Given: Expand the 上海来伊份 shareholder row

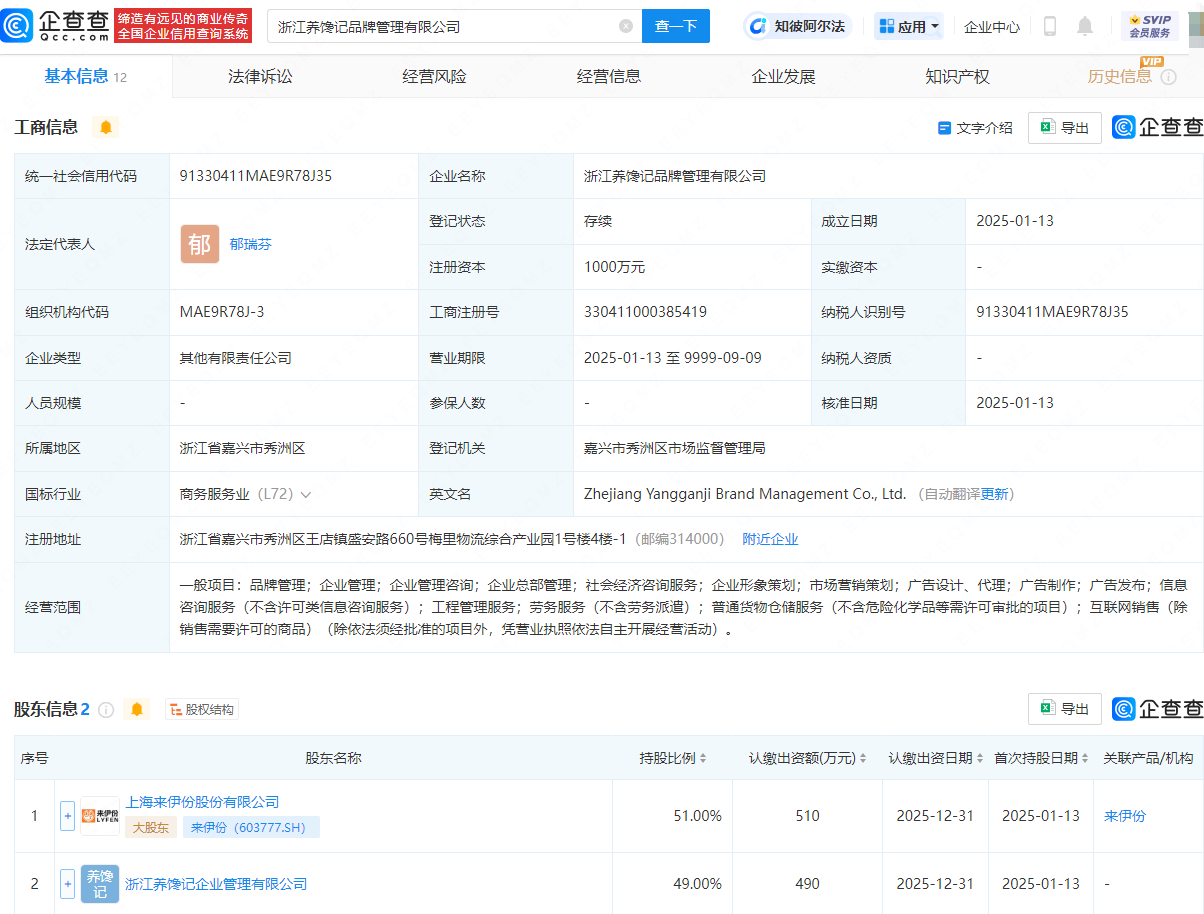Looking at the screenshot, I should (68, 816).
